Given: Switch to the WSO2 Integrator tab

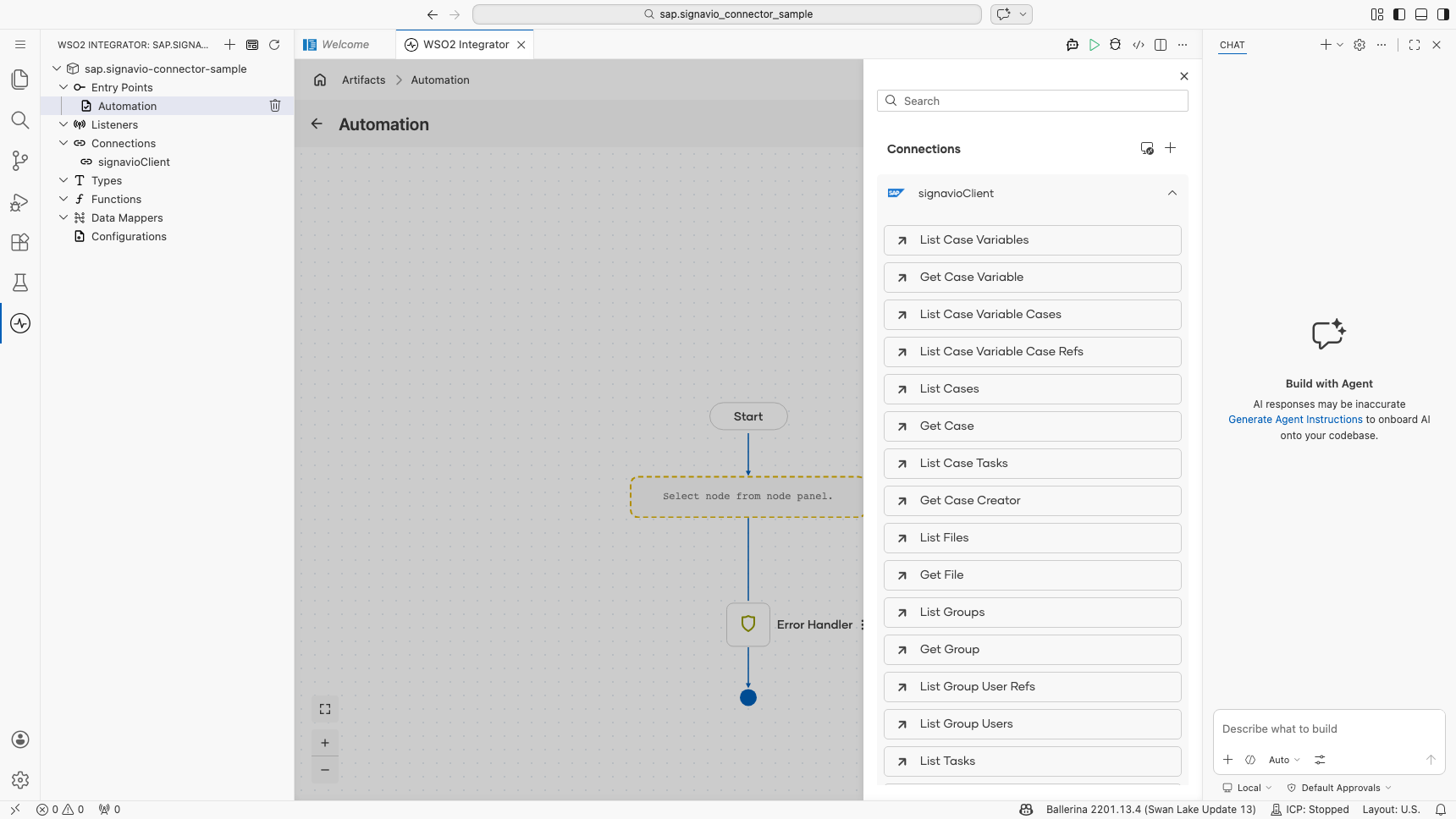Looking at the screenshot, I should coord(466,45).
